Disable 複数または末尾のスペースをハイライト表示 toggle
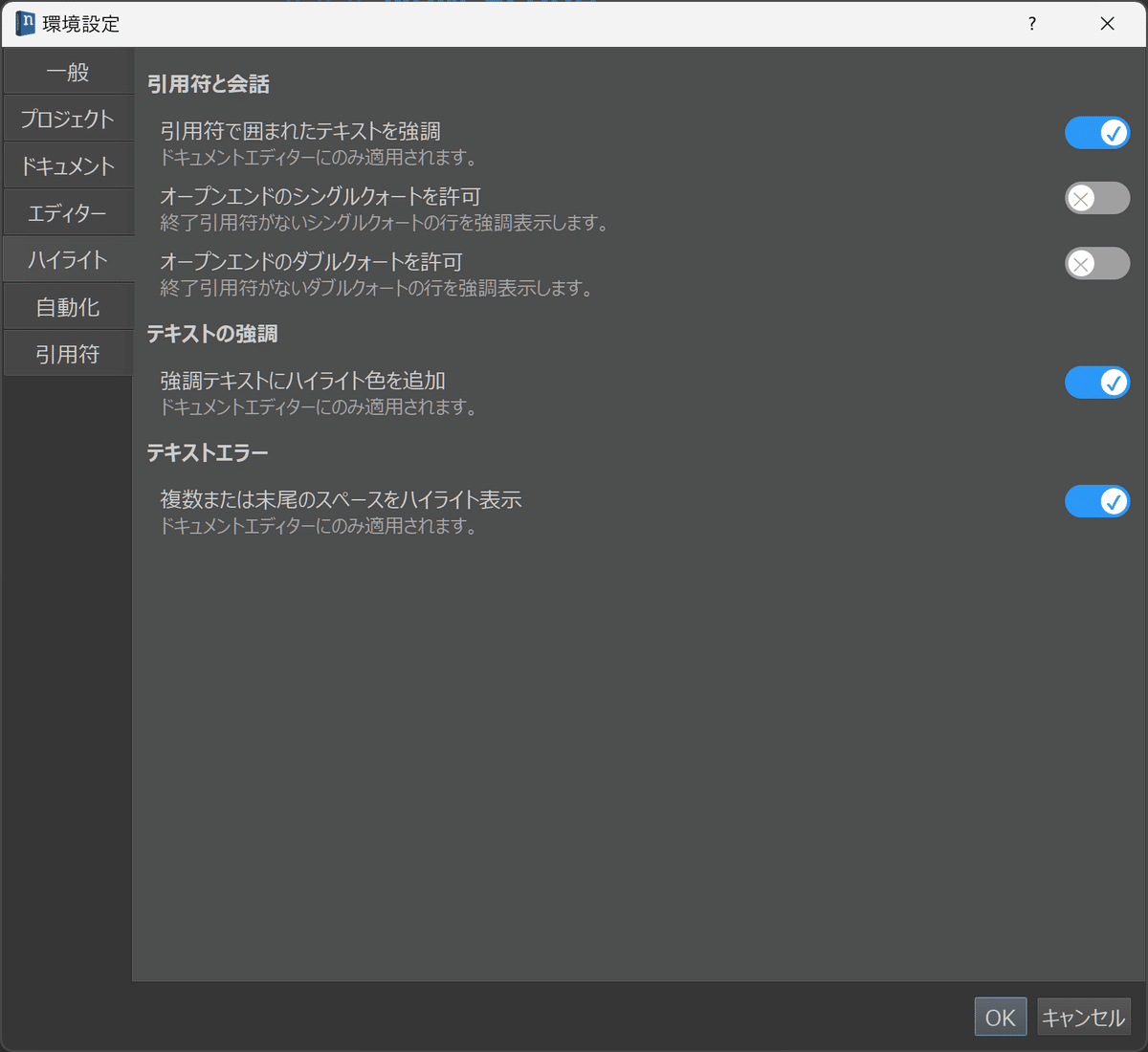Screen dimensions: 1148x1052 [1097, 501]
